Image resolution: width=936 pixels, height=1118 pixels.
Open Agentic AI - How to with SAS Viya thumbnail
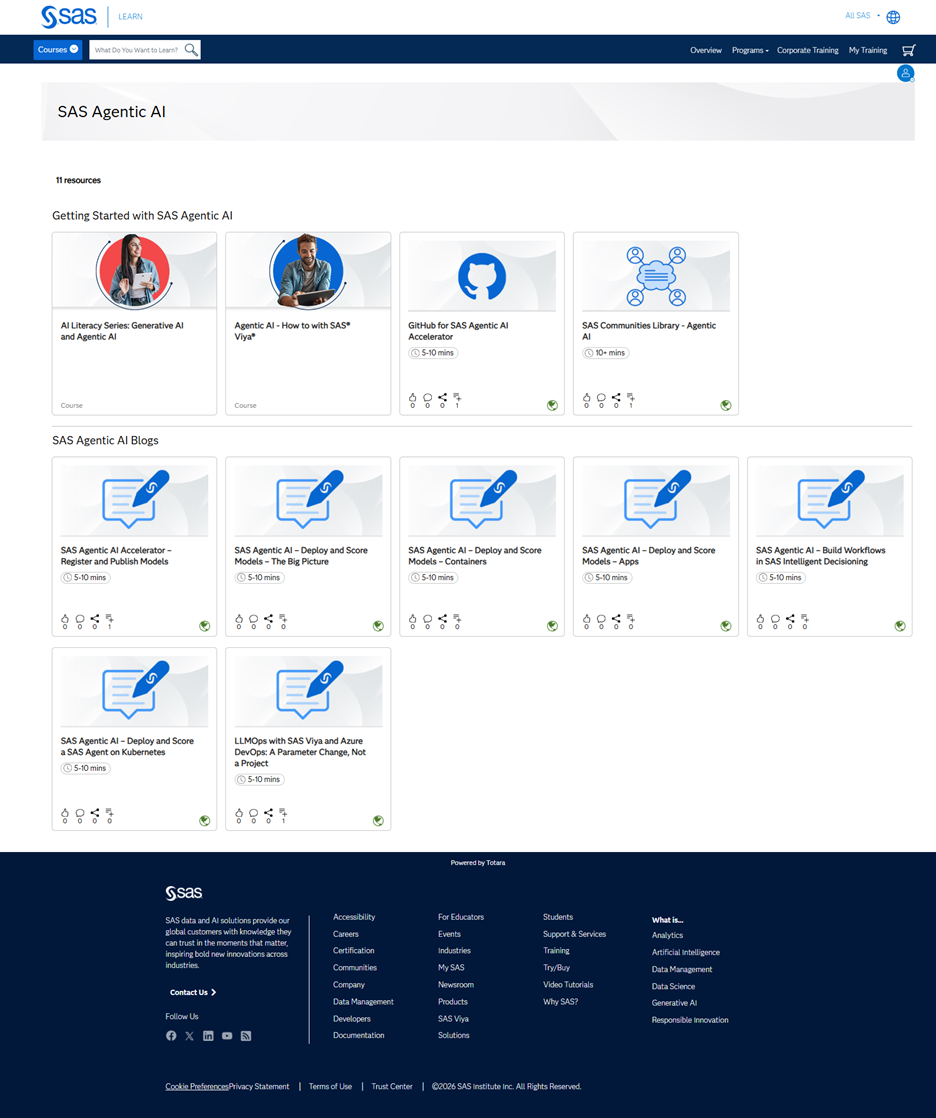point(308,272)
